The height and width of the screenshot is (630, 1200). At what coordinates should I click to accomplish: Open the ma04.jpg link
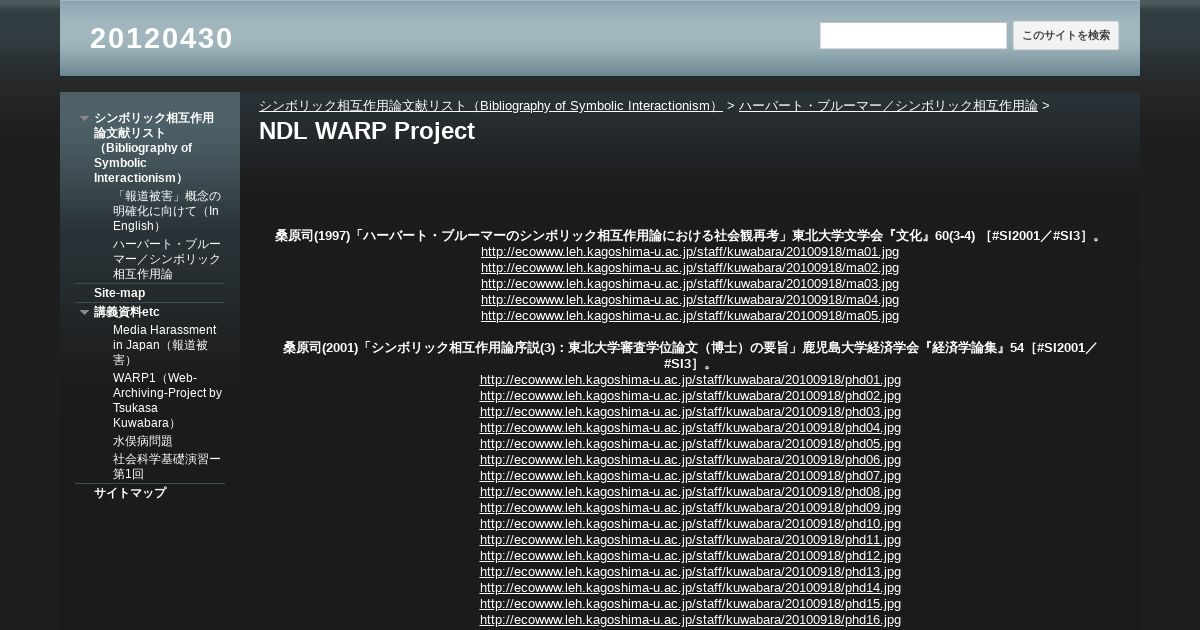[x=690, y=300]
